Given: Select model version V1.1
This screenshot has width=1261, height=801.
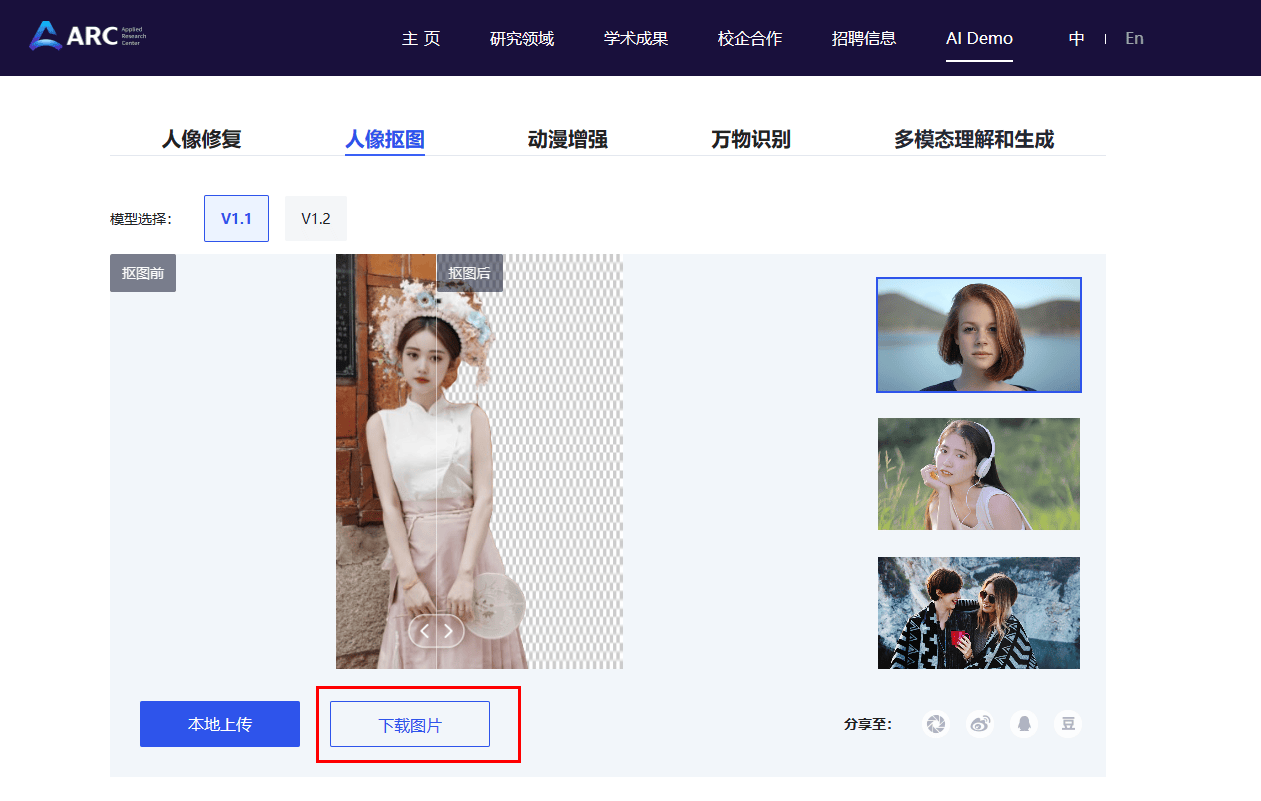Looking at the screenshot, I should tap(236, 218).
